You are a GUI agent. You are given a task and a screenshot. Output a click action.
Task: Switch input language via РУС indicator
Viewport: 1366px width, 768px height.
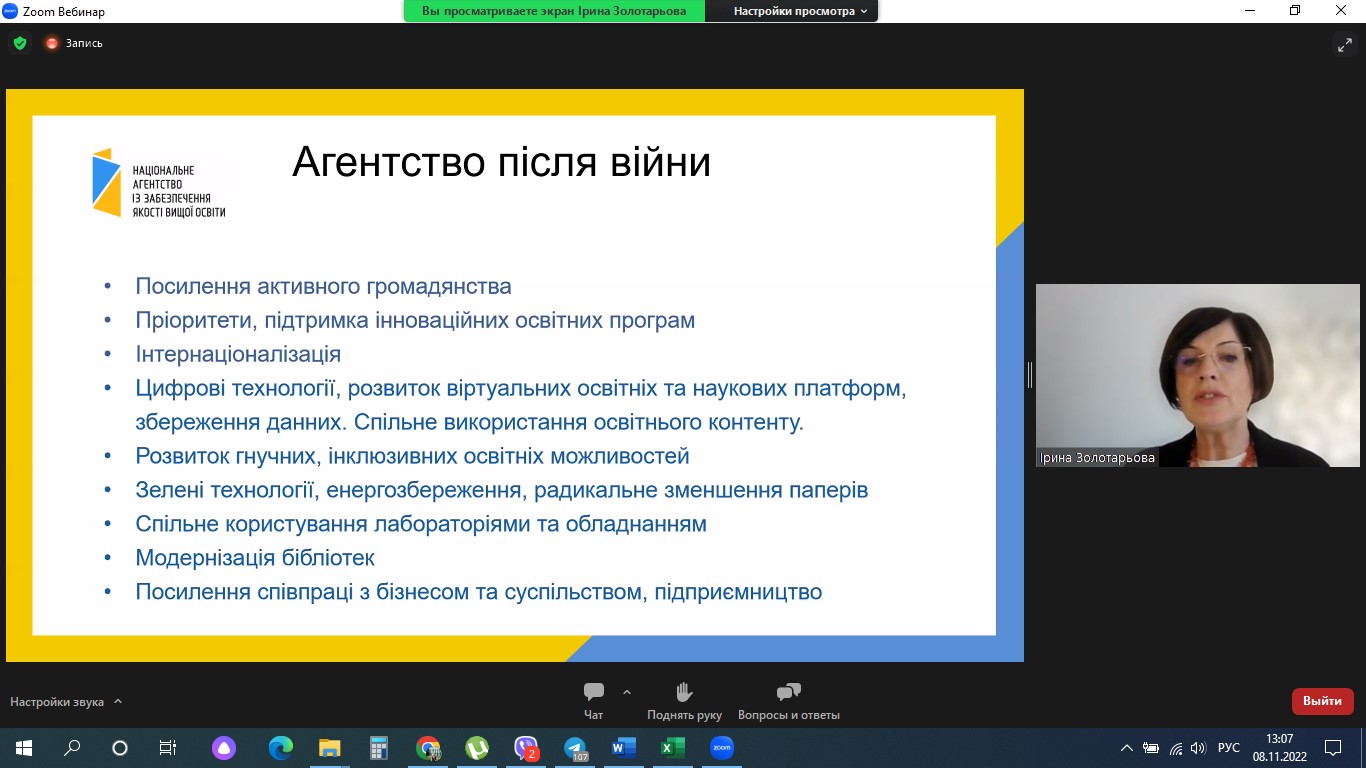pos(1228,748)
